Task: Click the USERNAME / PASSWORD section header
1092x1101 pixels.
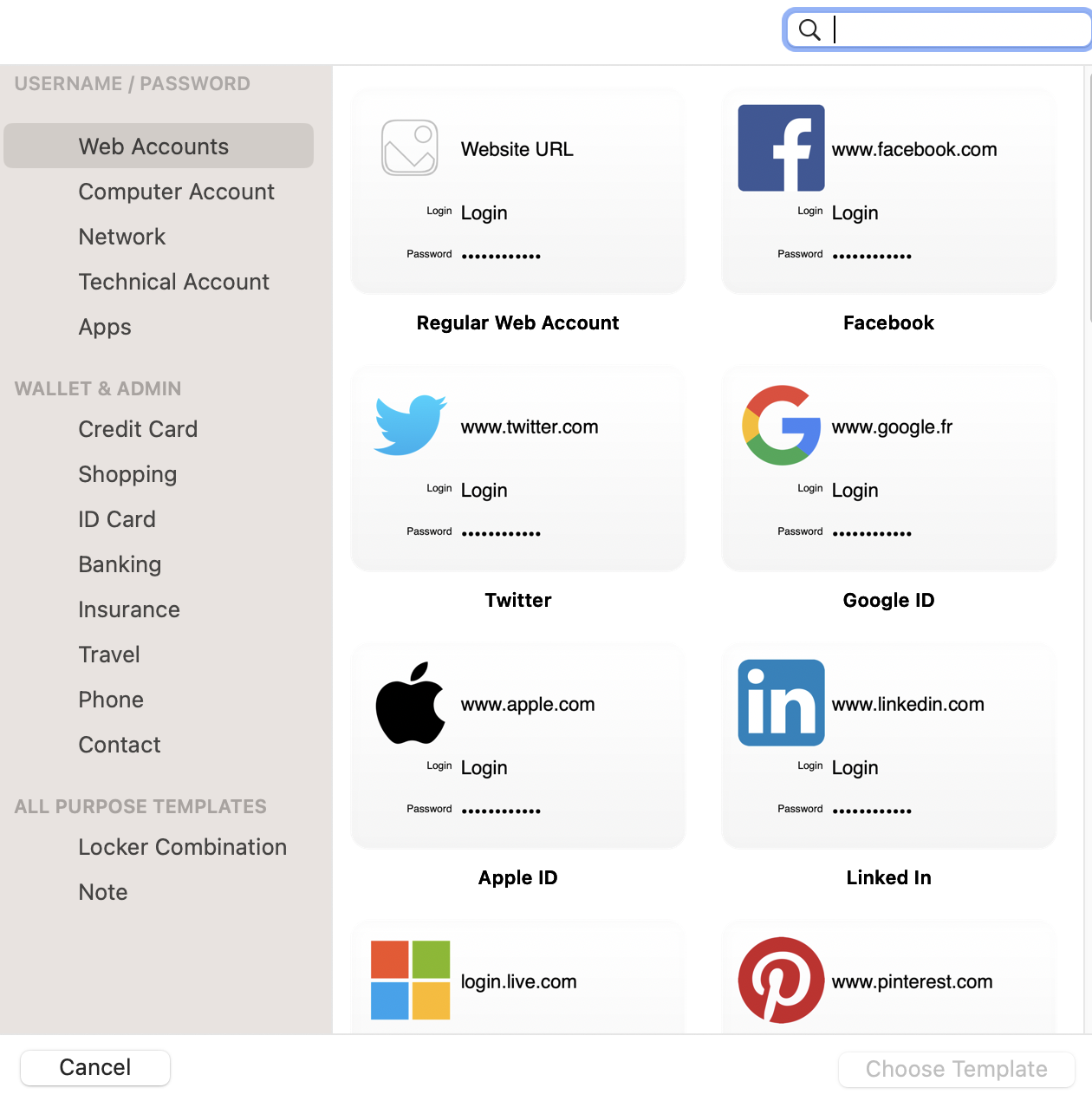Action: (x=133, y=83)
